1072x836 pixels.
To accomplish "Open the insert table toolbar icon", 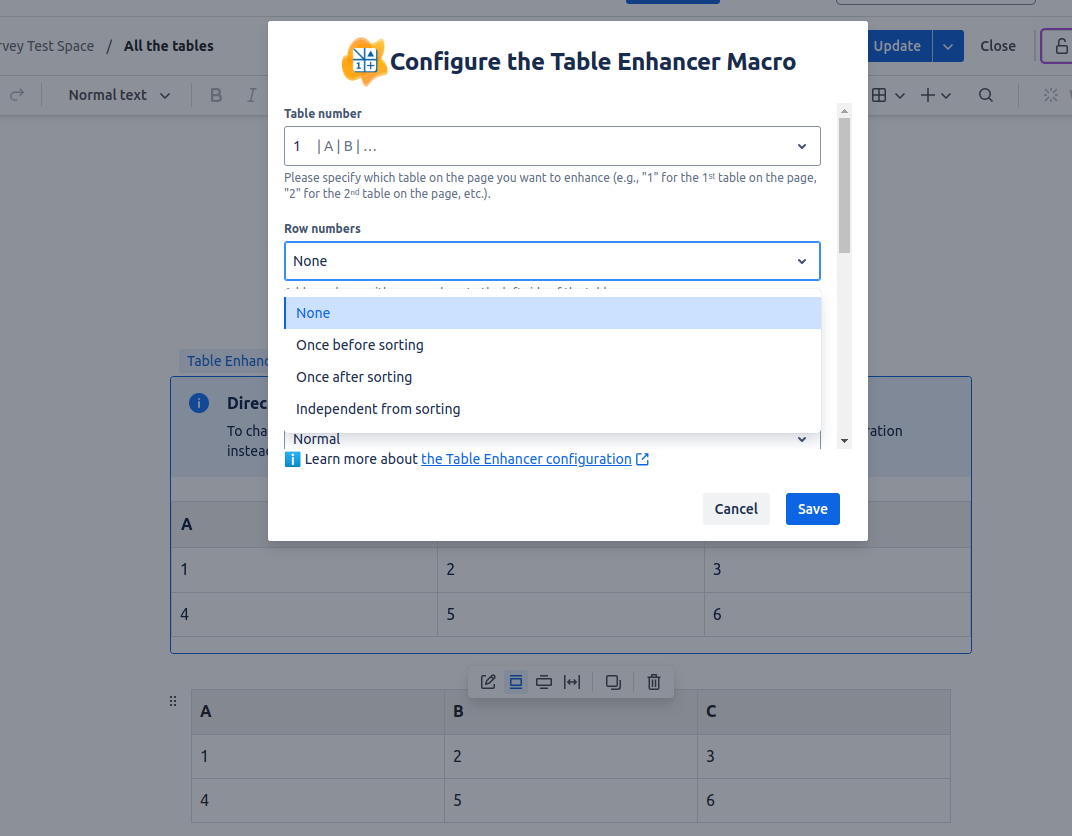I will pos(879,95).
